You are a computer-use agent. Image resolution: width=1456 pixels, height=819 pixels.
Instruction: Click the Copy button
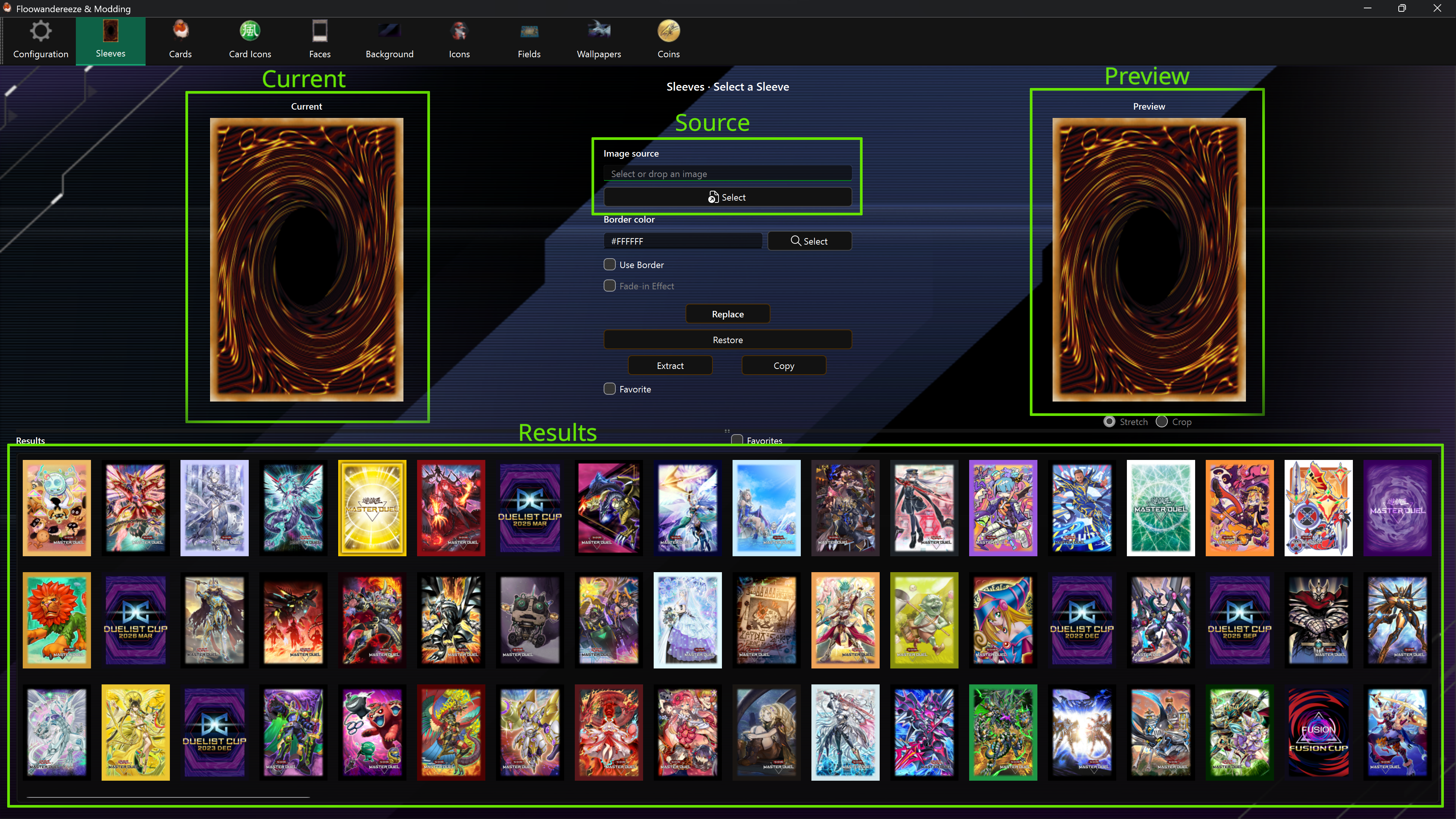click(x=783, y=366)
